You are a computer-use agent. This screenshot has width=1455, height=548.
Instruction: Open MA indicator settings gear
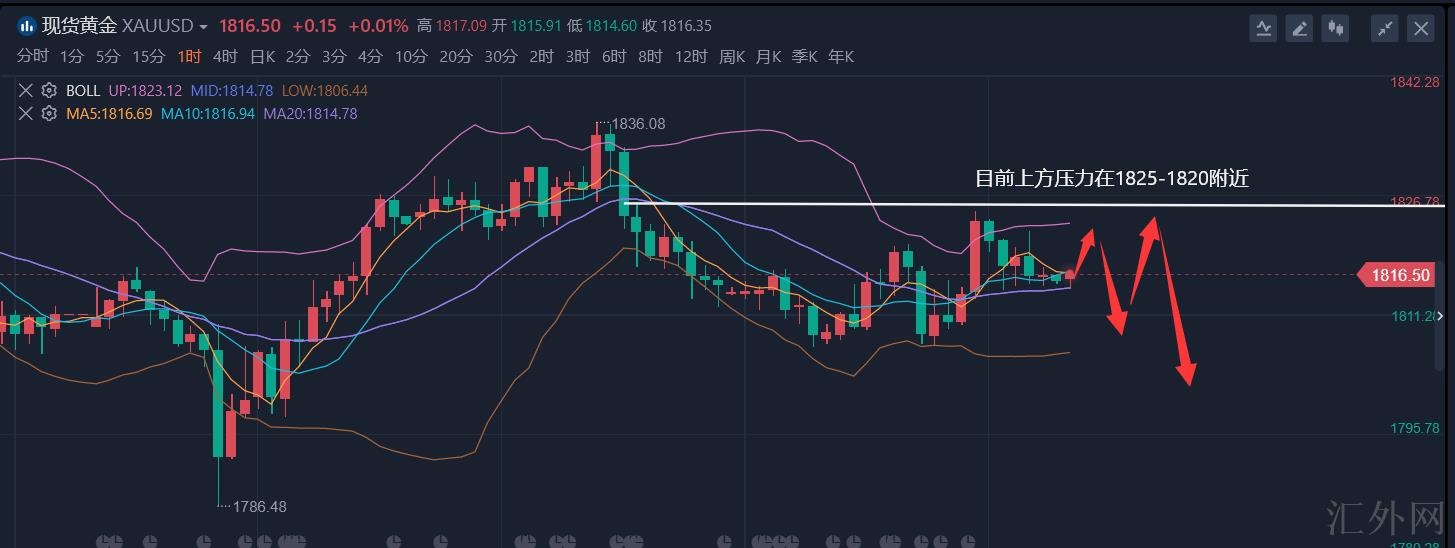point(48,114)
